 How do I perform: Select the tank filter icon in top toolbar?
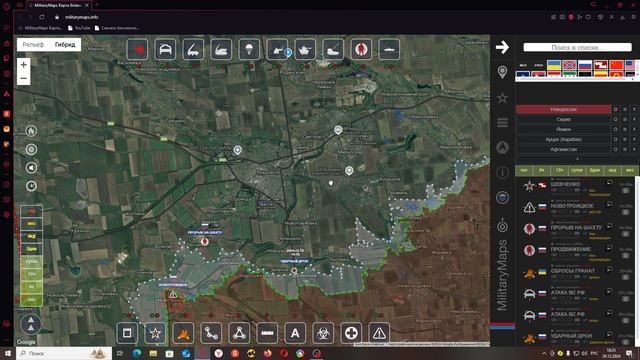click(305, 49)
